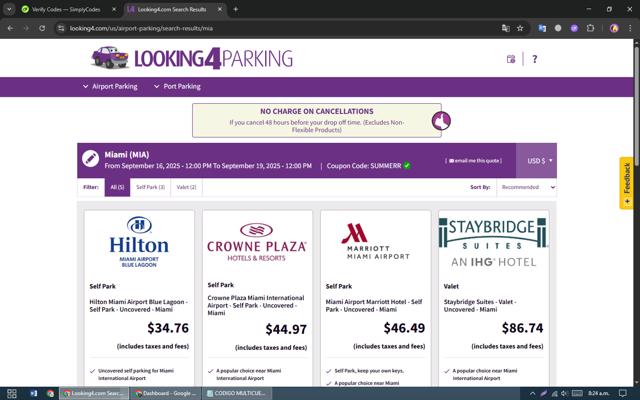Image resolution: width=640 pixels, height=400 pixels.
Task: Open Word from the taskbar
Action: [33, 393]
